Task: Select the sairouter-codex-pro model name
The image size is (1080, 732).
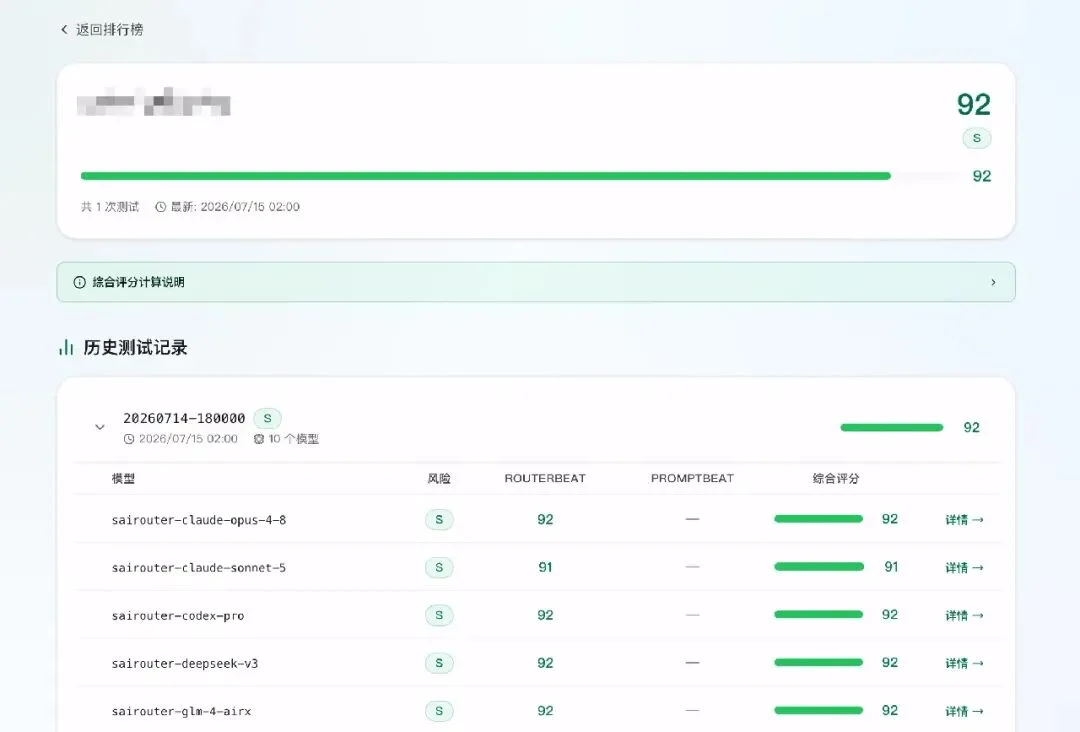Action: (x=178, y=616)
